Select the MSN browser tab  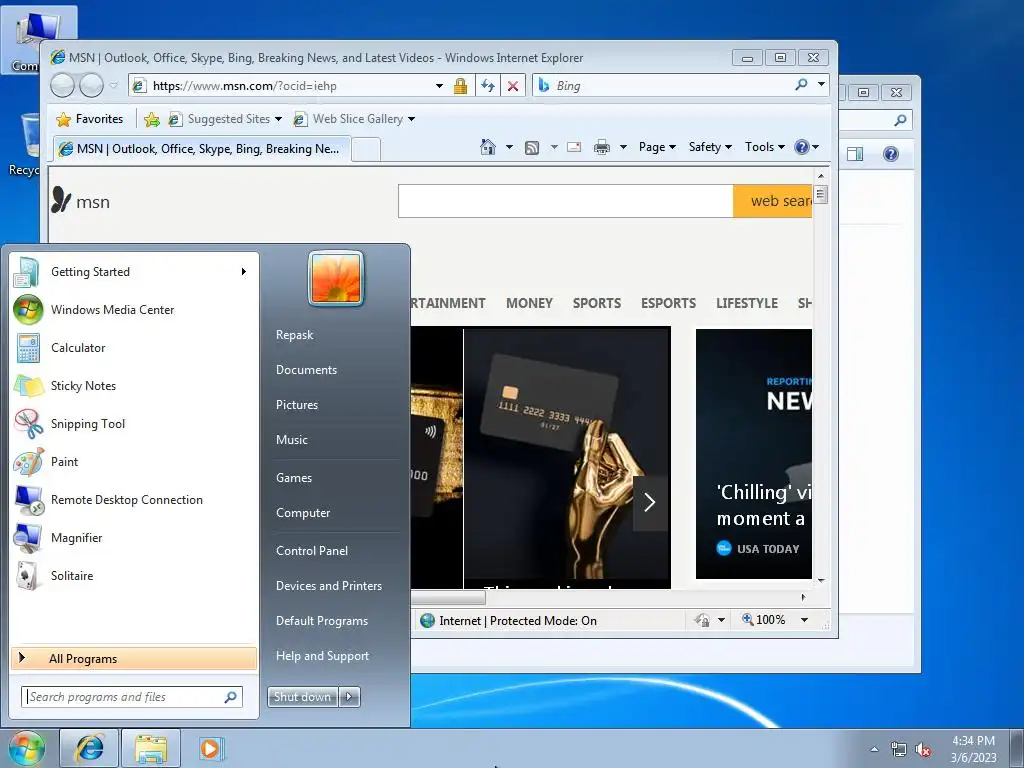[x=202, y=149]
